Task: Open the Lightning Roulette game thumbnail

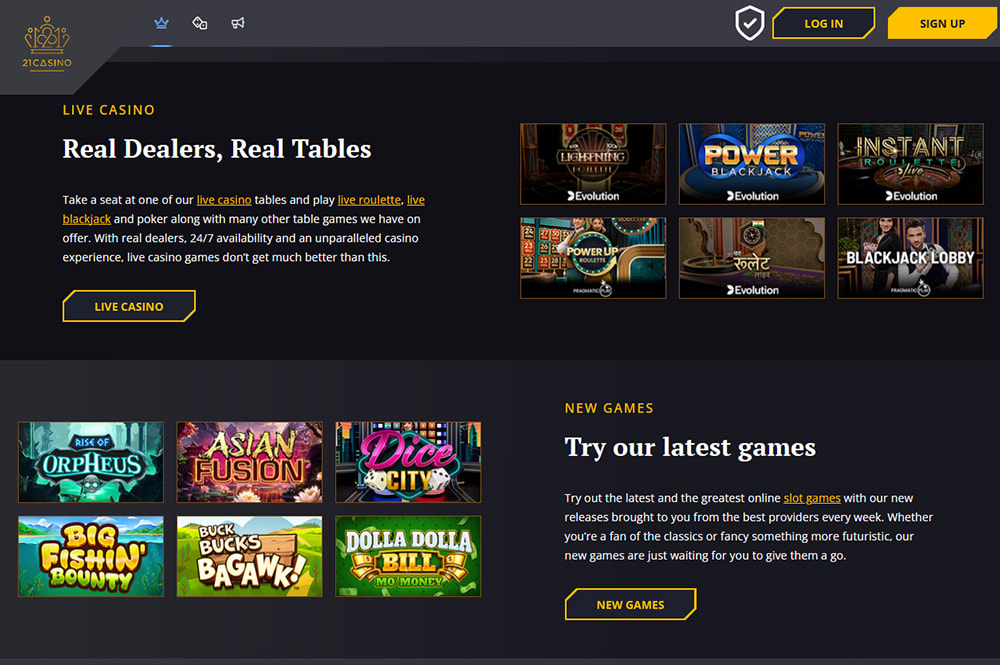Action: coord(593,164)
